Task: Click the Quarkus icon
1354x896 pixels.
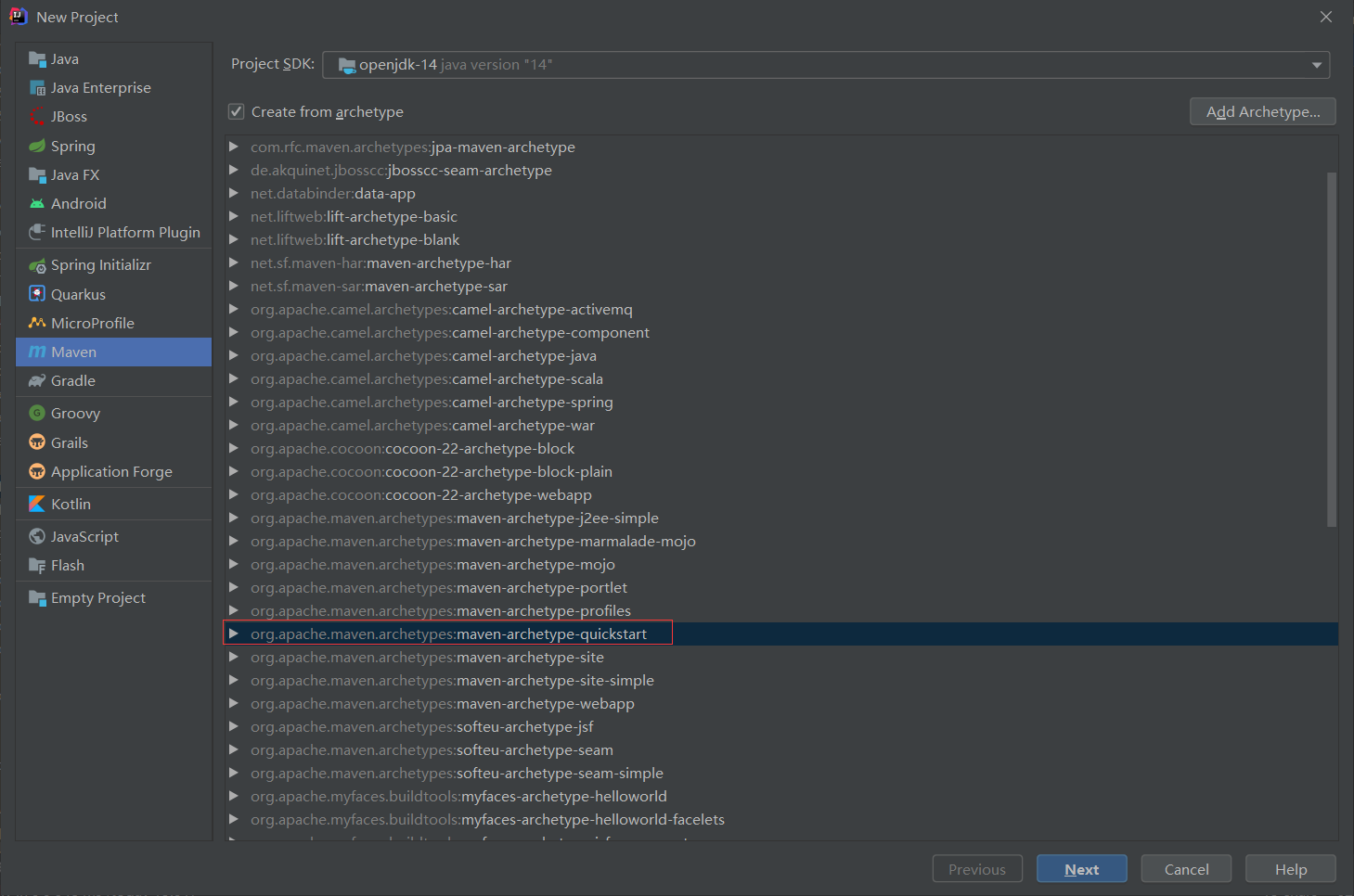Action: (x=37, y=294)
